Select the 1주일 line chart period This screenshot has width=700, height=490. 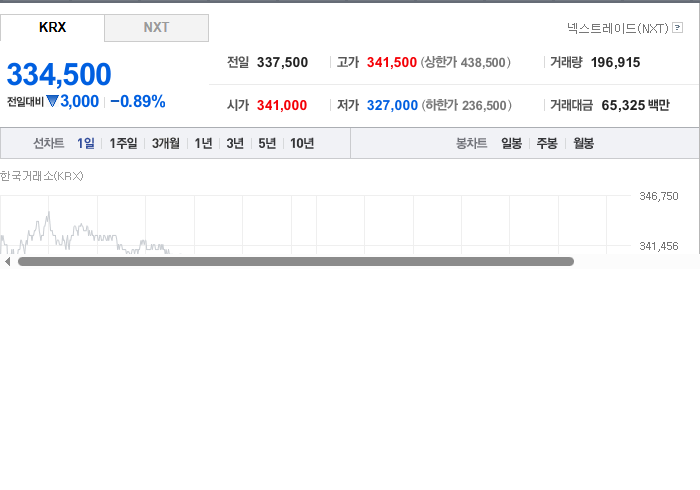pyautogui.click(x=123, y=143)
